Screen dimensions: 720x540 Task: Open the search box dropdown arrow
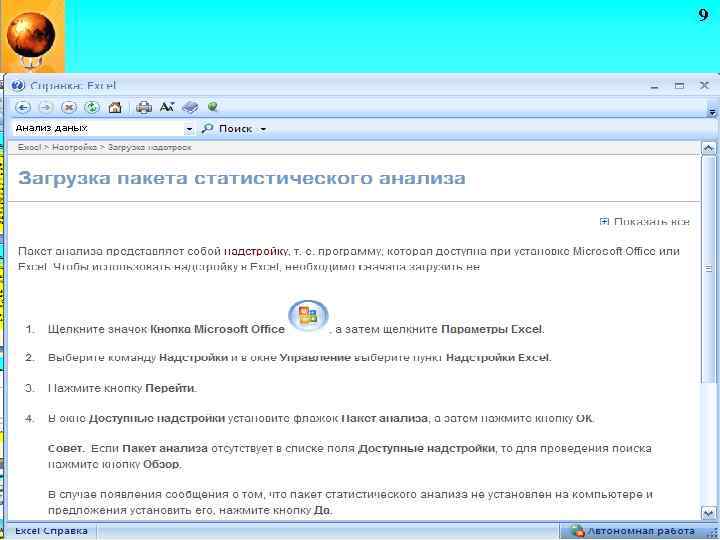pos(189,129)
